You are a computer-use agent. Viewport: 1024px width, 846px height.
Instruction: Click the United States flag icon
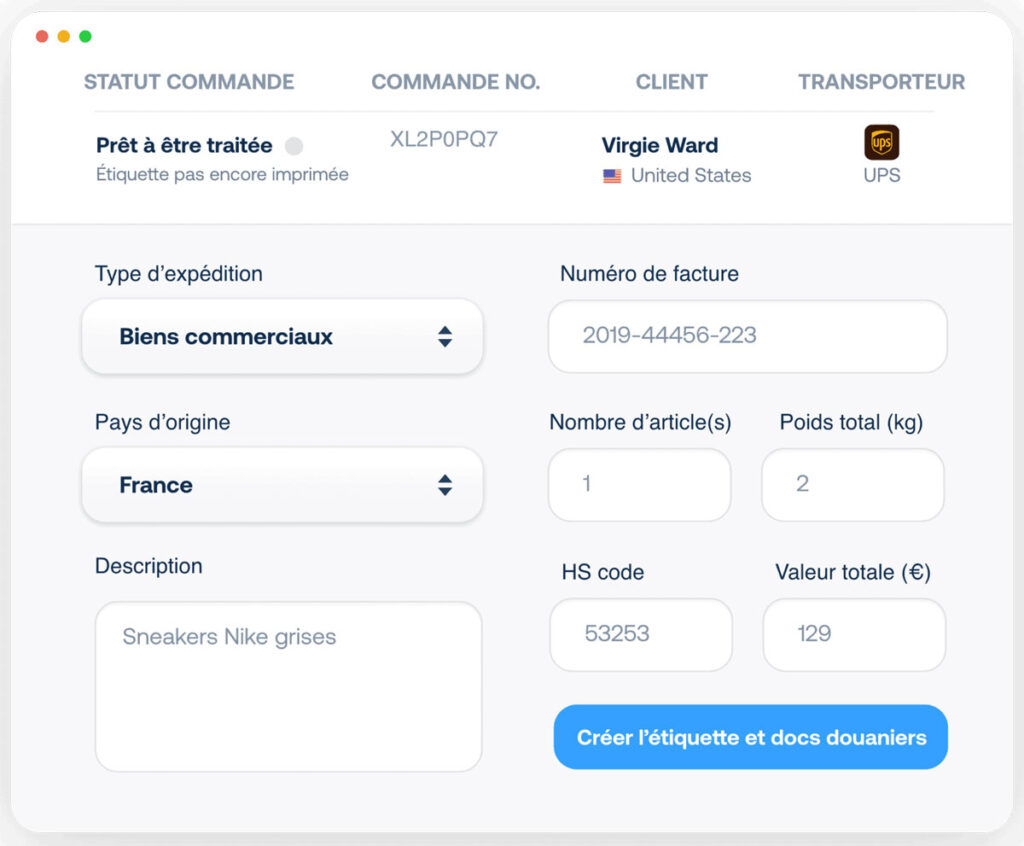tap(611, 176)
